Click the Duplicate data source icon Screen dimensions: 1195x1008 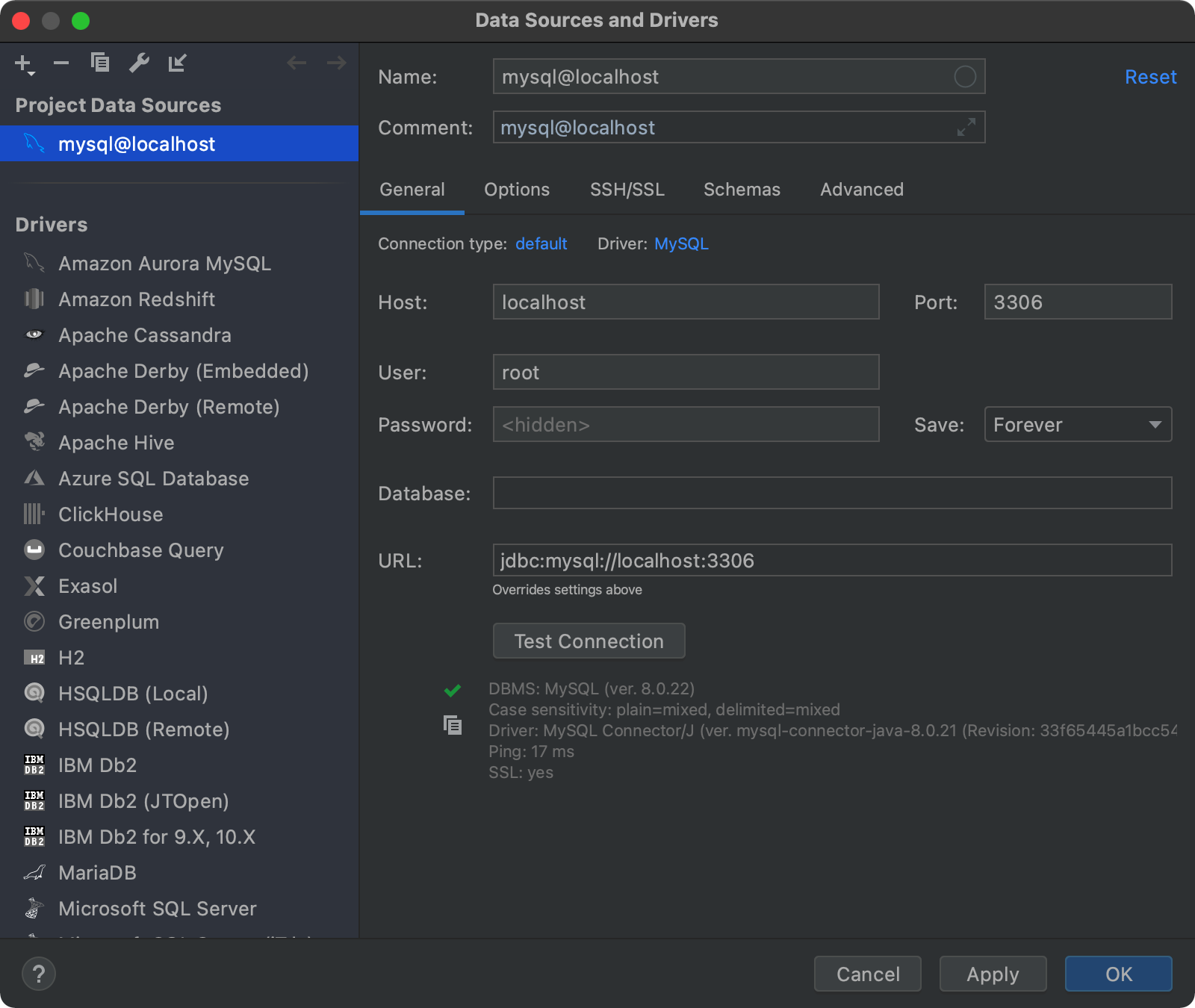coord(100,63)
